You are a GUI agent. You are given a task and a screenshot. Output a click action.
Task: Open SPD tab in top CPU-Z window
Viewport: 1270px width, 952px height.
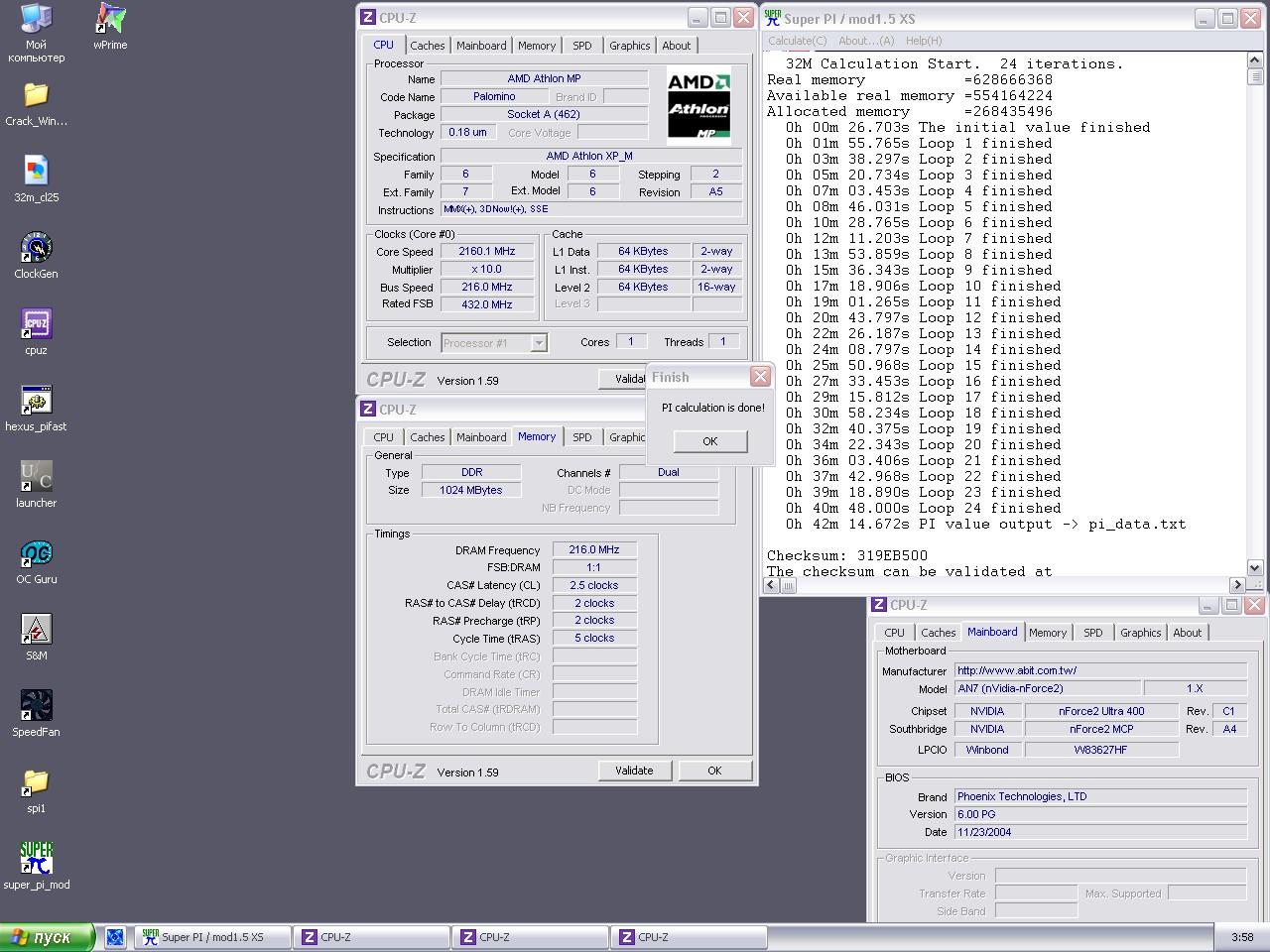pyautogui.click(x=582, y=46)
